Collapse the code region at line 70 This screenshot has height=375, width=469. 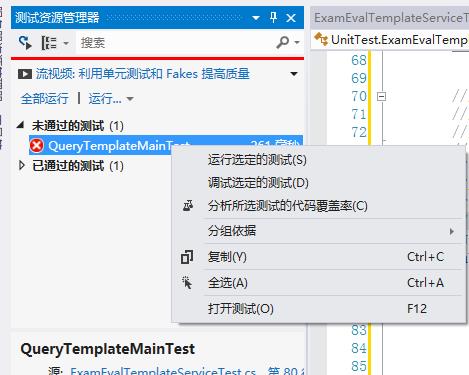point(381,97)
